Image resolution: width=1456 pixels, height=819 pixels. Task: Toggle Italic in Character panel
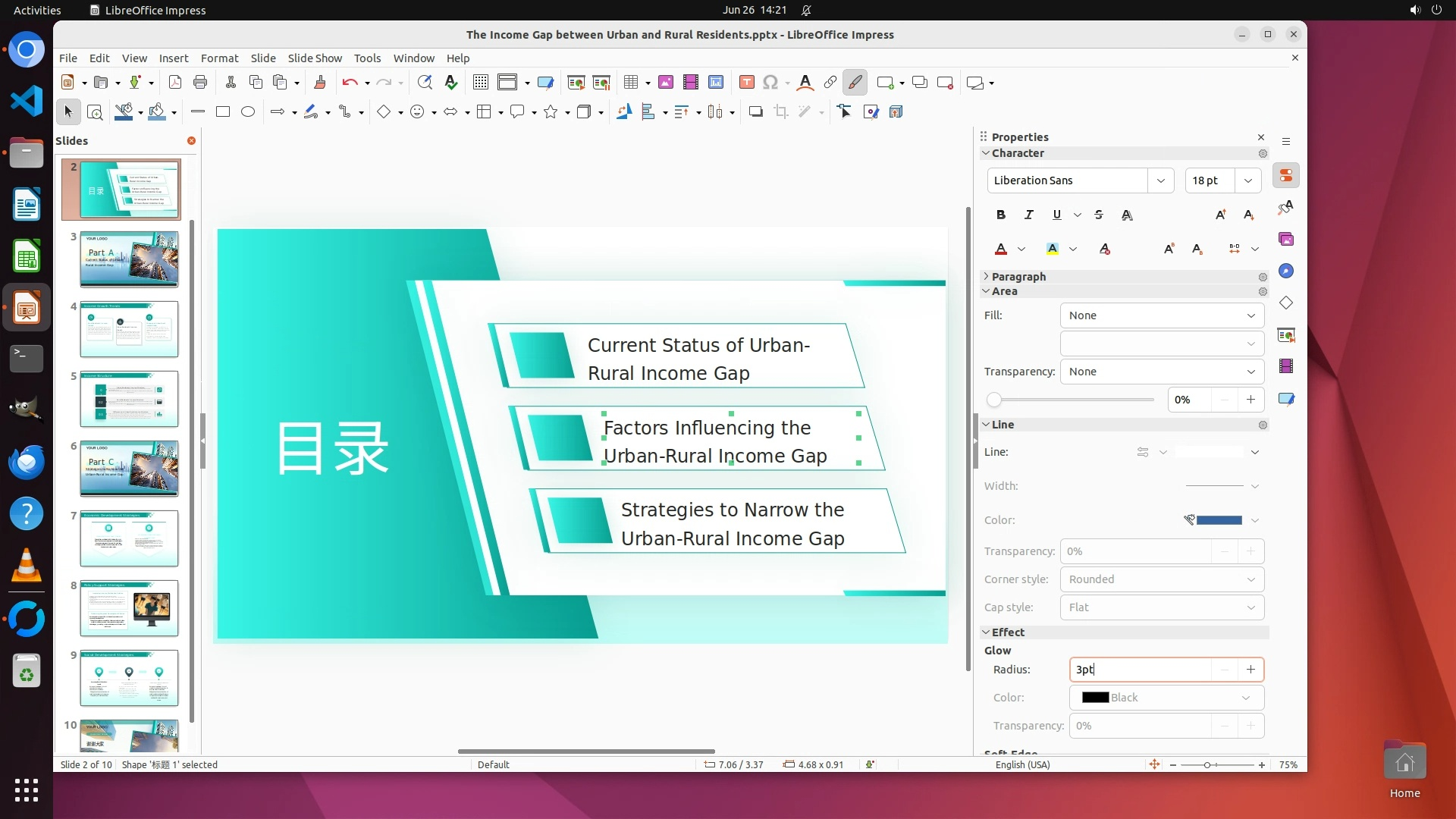1029,215
